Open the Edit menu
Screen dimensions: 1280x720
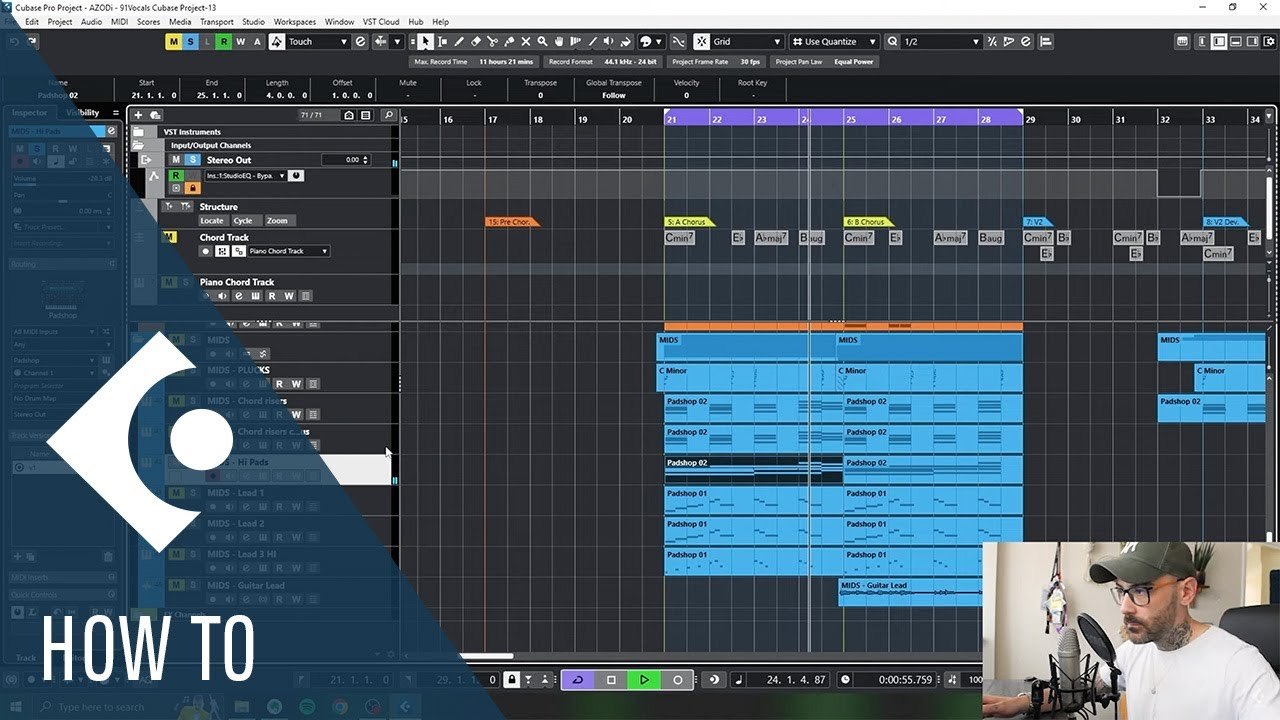point(32,21)
